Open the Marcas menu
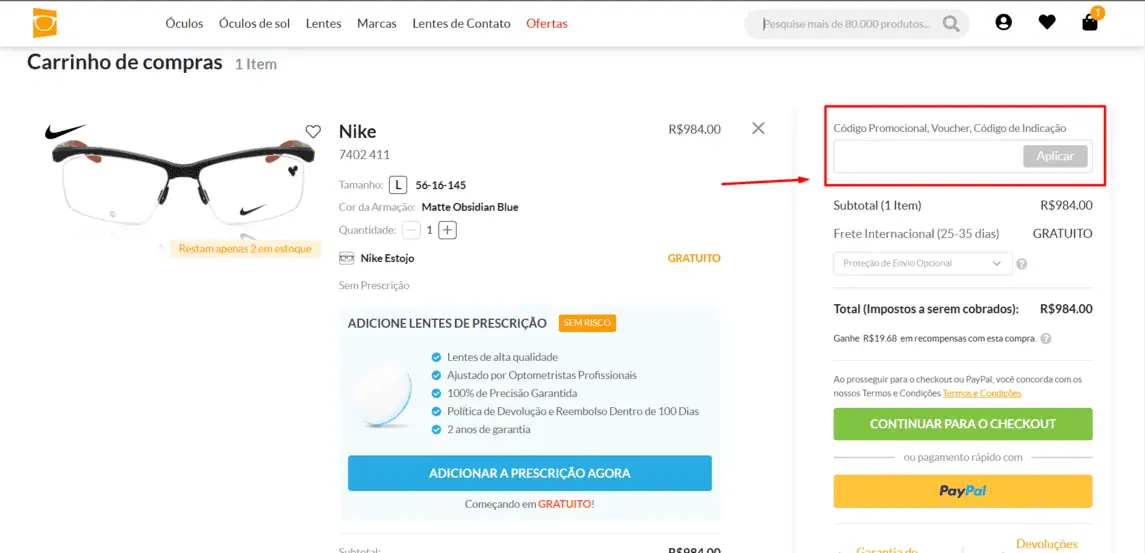This screenshot has height=553, width=1145. tap(377, 23)
